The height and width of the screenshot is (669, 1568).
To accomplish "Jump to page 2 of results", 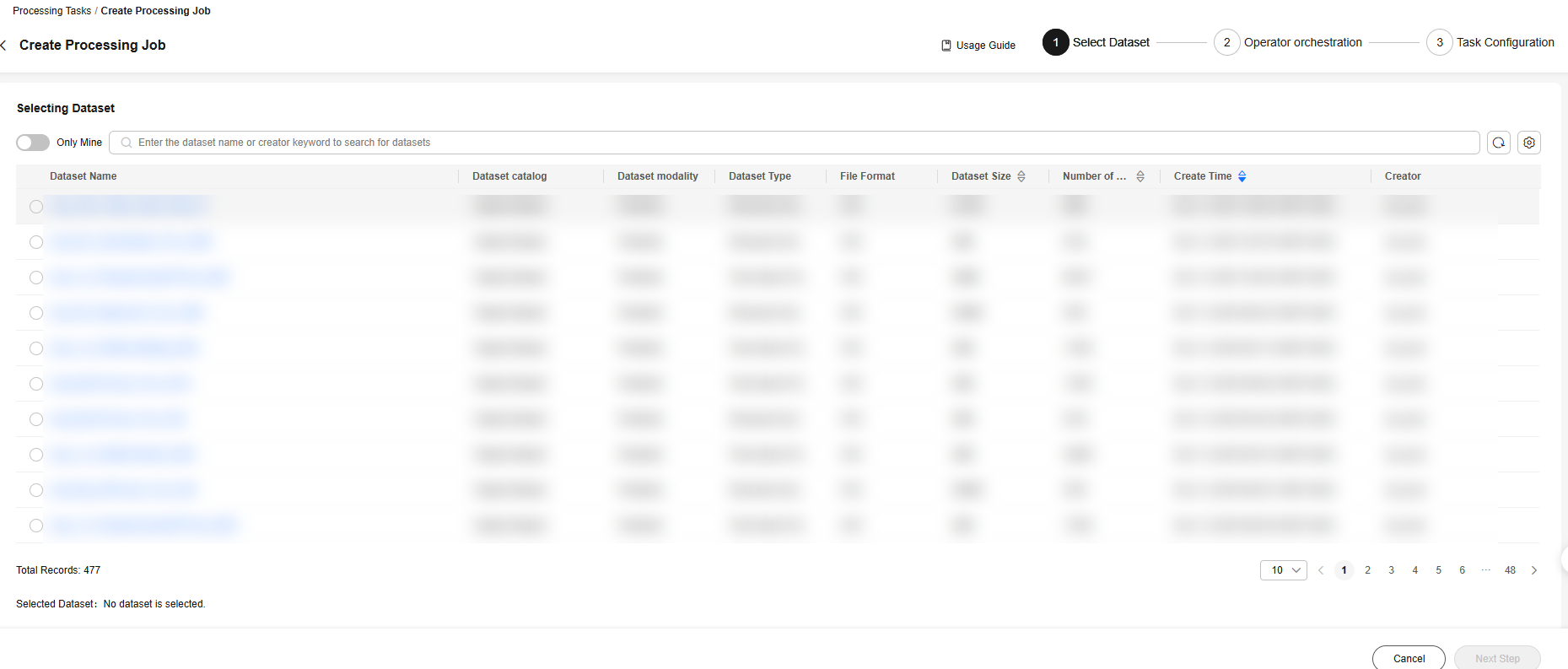I will (x=1368, y=570).
